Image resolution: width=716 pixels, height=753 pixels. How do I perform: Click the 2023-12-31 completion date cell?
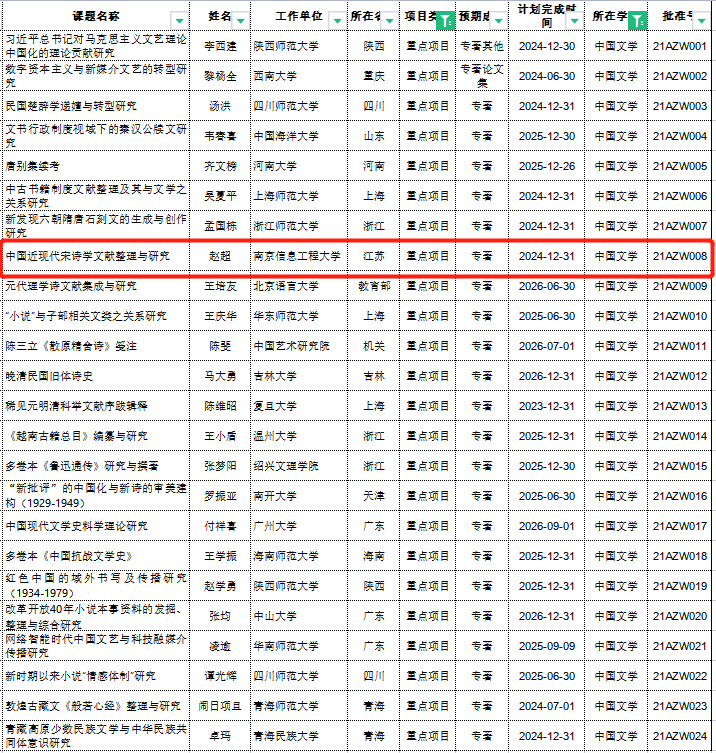click(546, 407)
